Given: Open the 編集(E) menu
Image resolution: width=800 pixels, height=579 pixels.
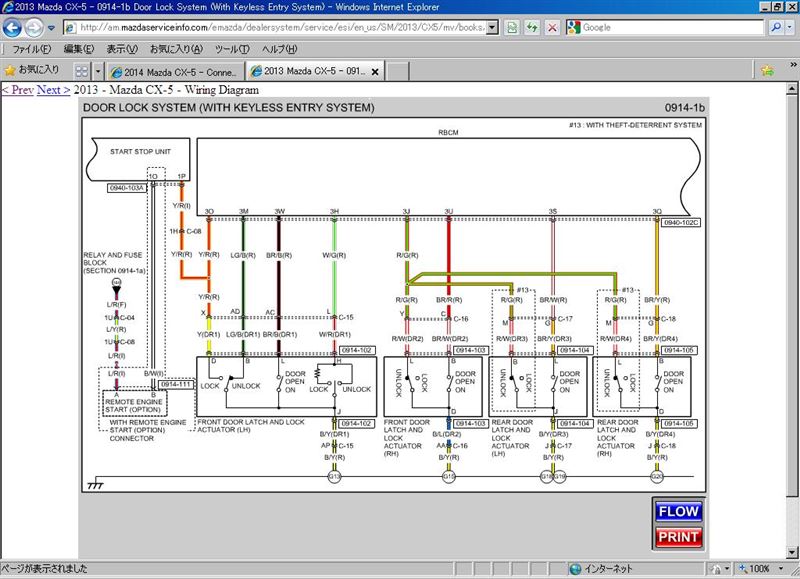Looking at the screenshot, I should (x=79, y=49).
